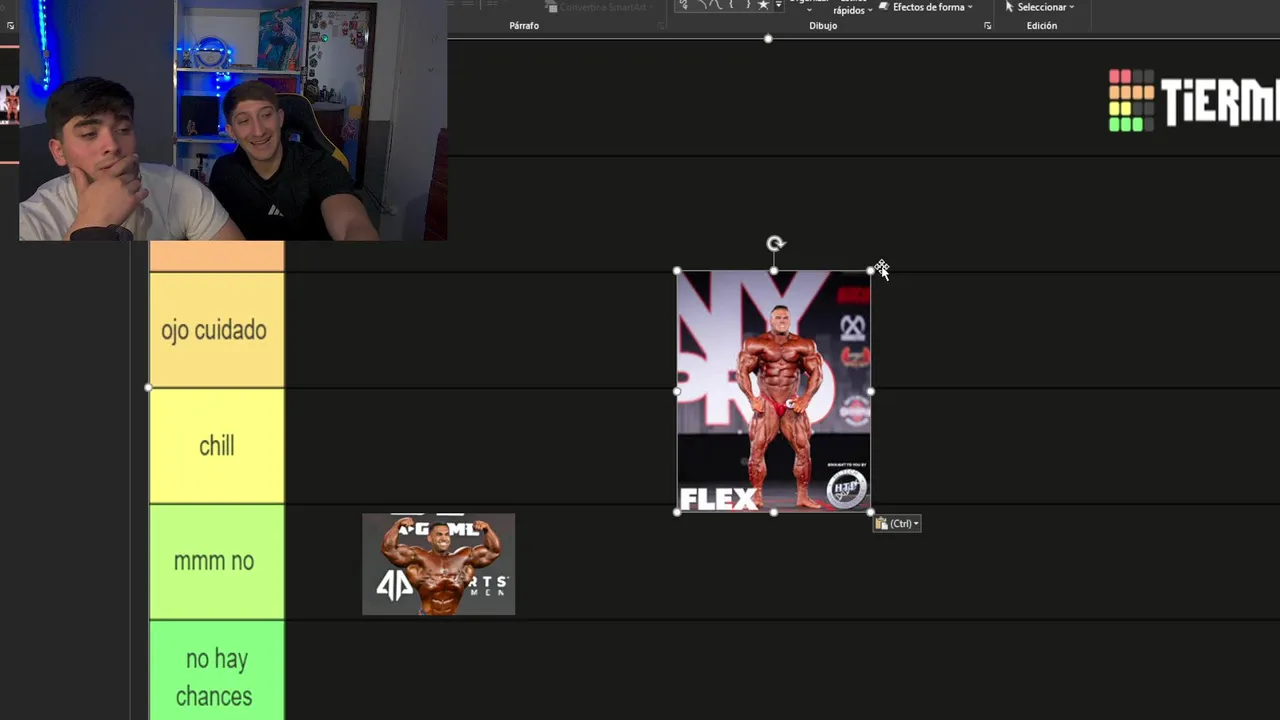
Task: Open the Seleccionar dropdown
Action: click(1040, 7)
